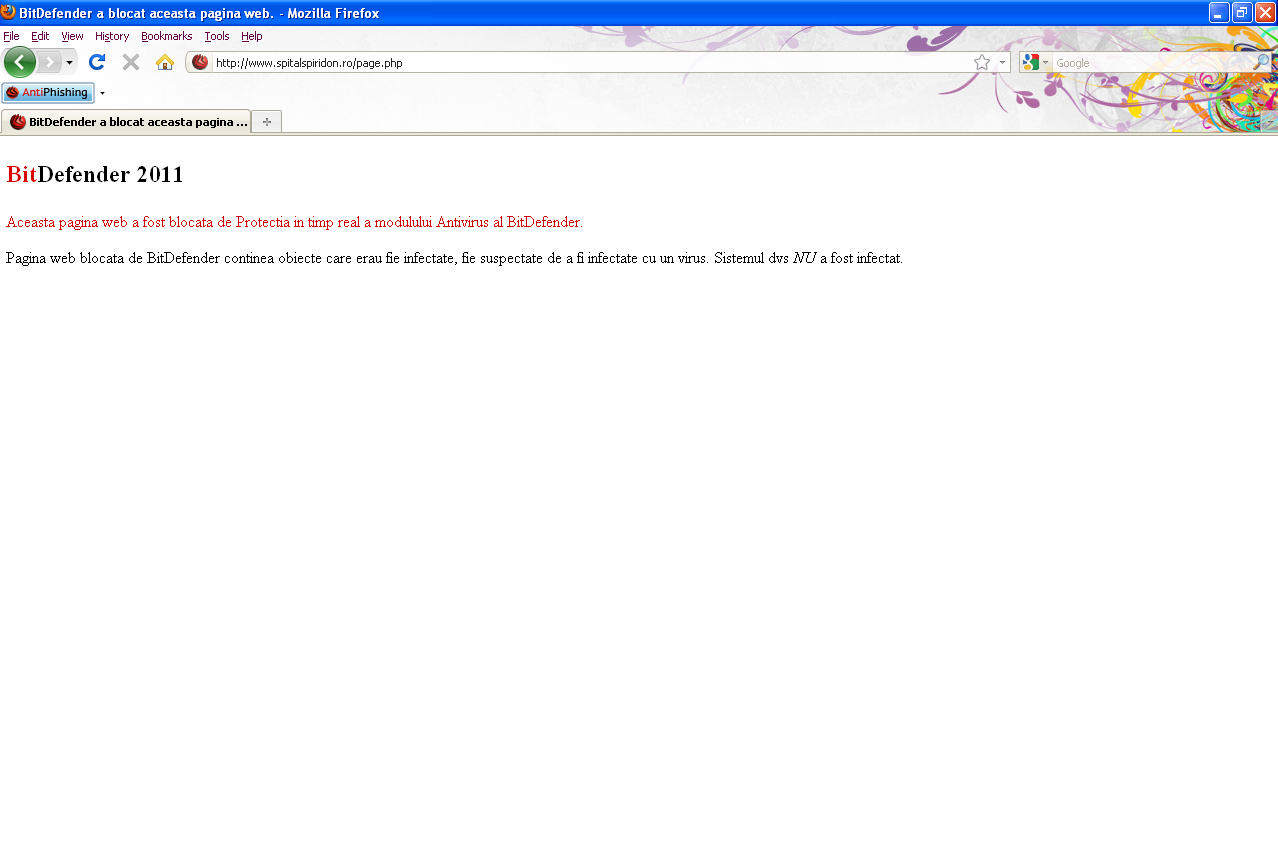Open the File menu

[11, 36]
